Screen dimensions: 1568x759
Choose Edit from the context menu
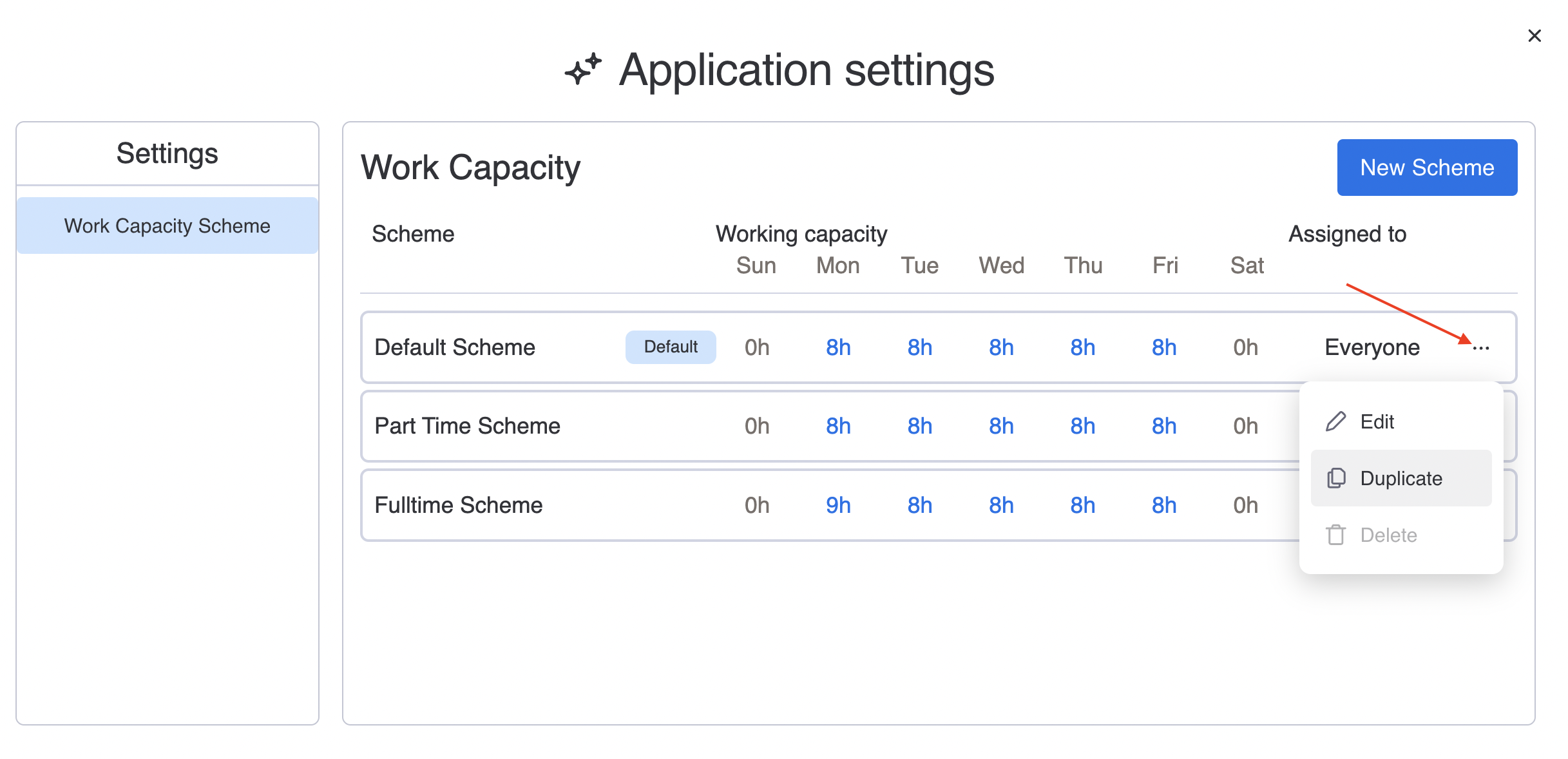tap(1377, 421)
